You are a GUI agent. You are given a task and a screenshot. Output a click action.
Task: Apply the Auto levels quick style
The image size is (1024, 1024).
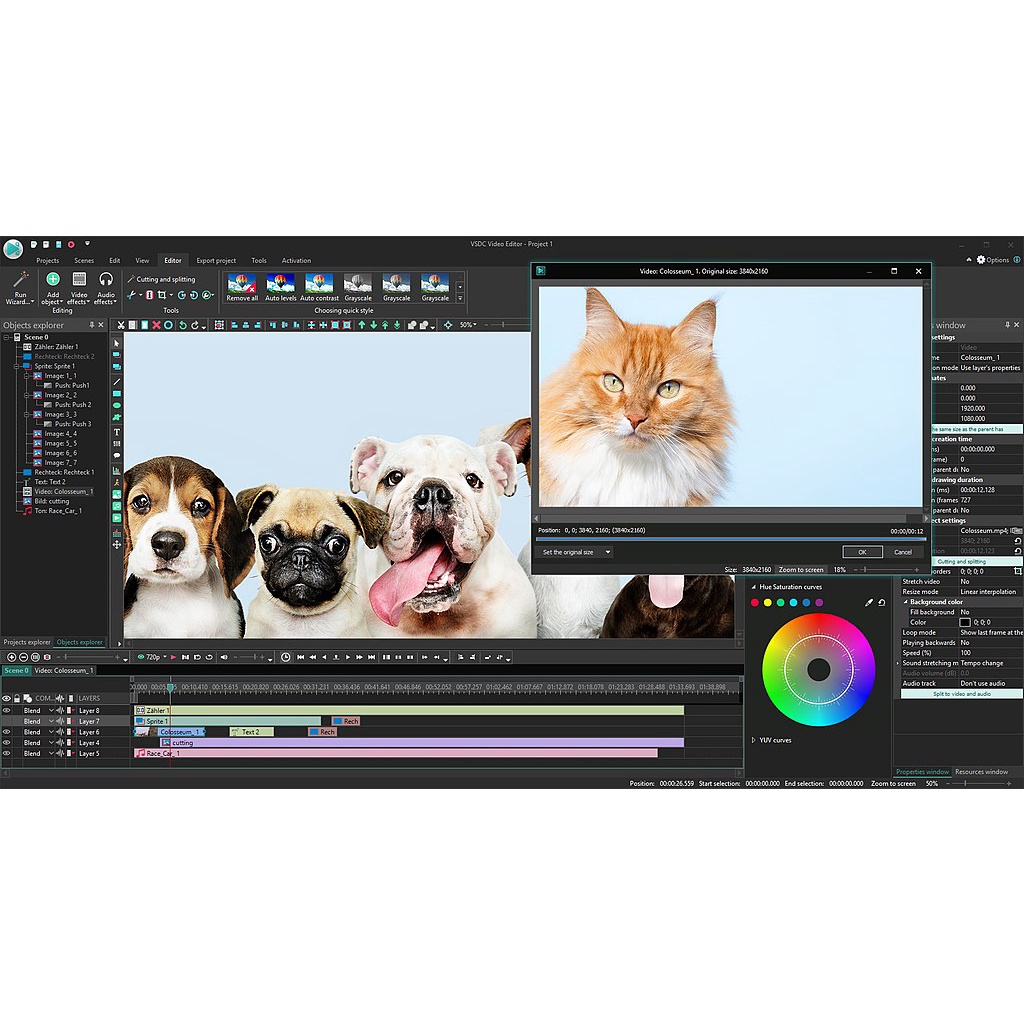280,284
